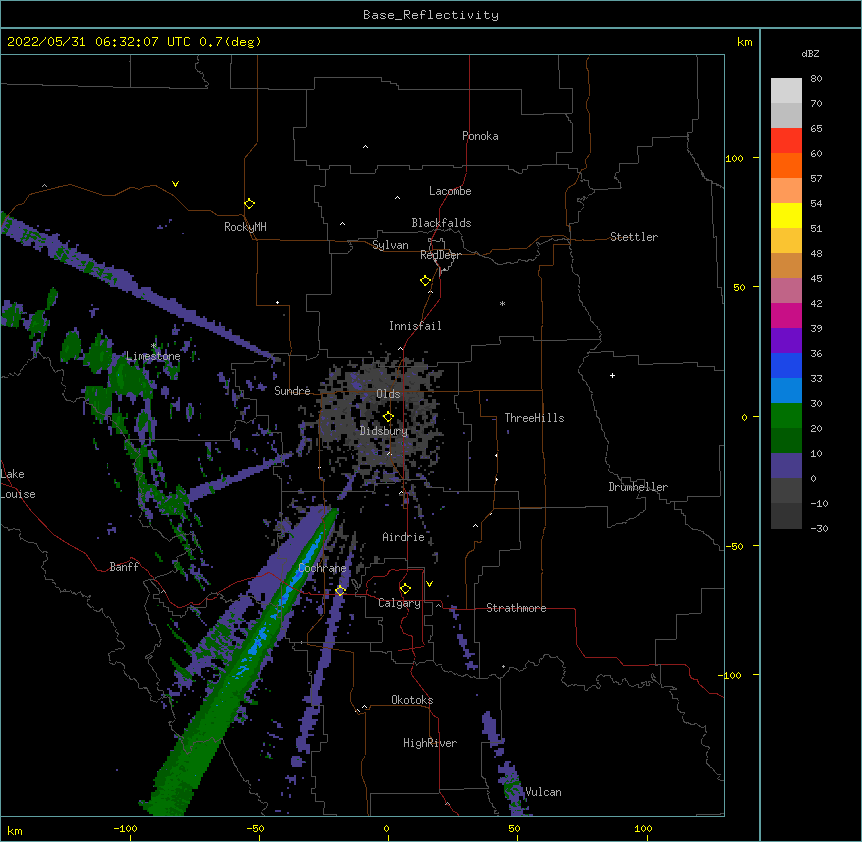This screenshot has width=862, height=842.
Task: Select the orange 57-60 dBZ legend swatch
Action: tap(786, 165)
